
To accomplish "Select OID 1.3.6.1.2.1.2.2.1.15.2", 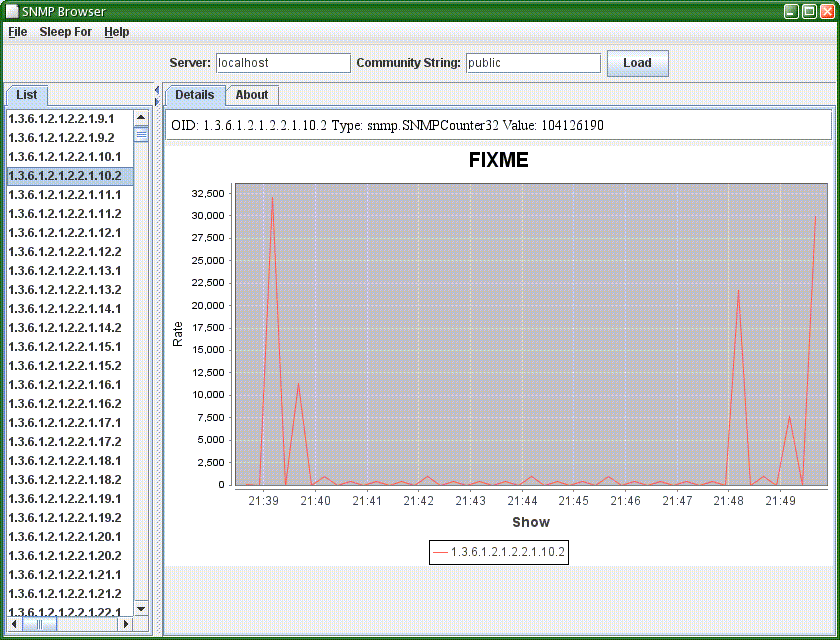I will click(70, 366).
